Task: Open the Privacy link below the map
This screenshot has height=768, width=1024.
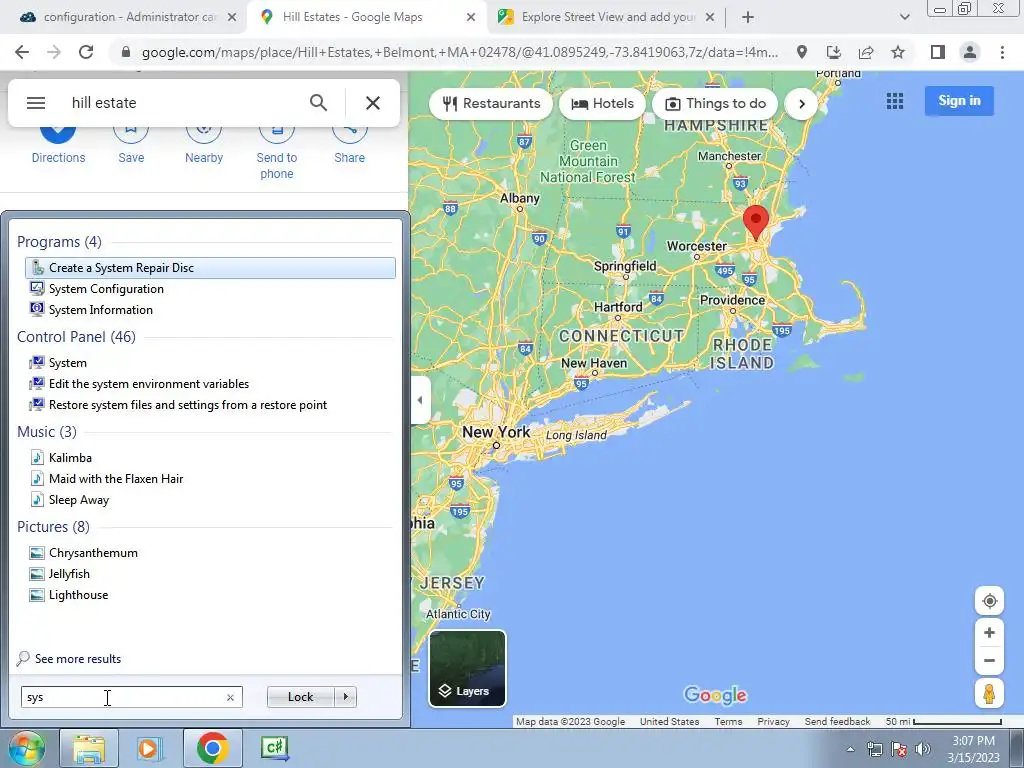Action: pyautogui.click(x=773, y=722)
